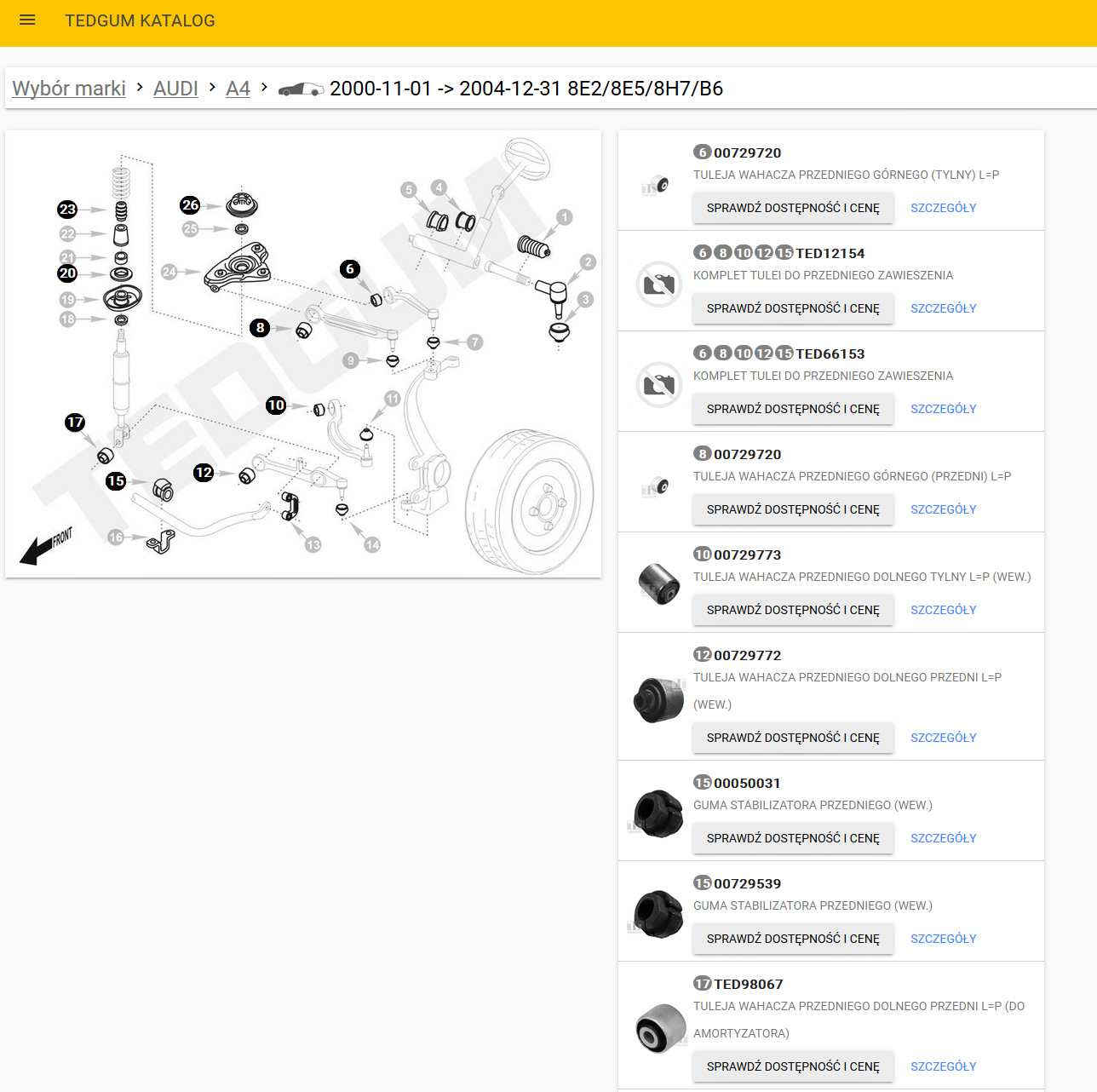Select diagram marker 23 on spring
1097x1092 pixels.
click(67, 210)
